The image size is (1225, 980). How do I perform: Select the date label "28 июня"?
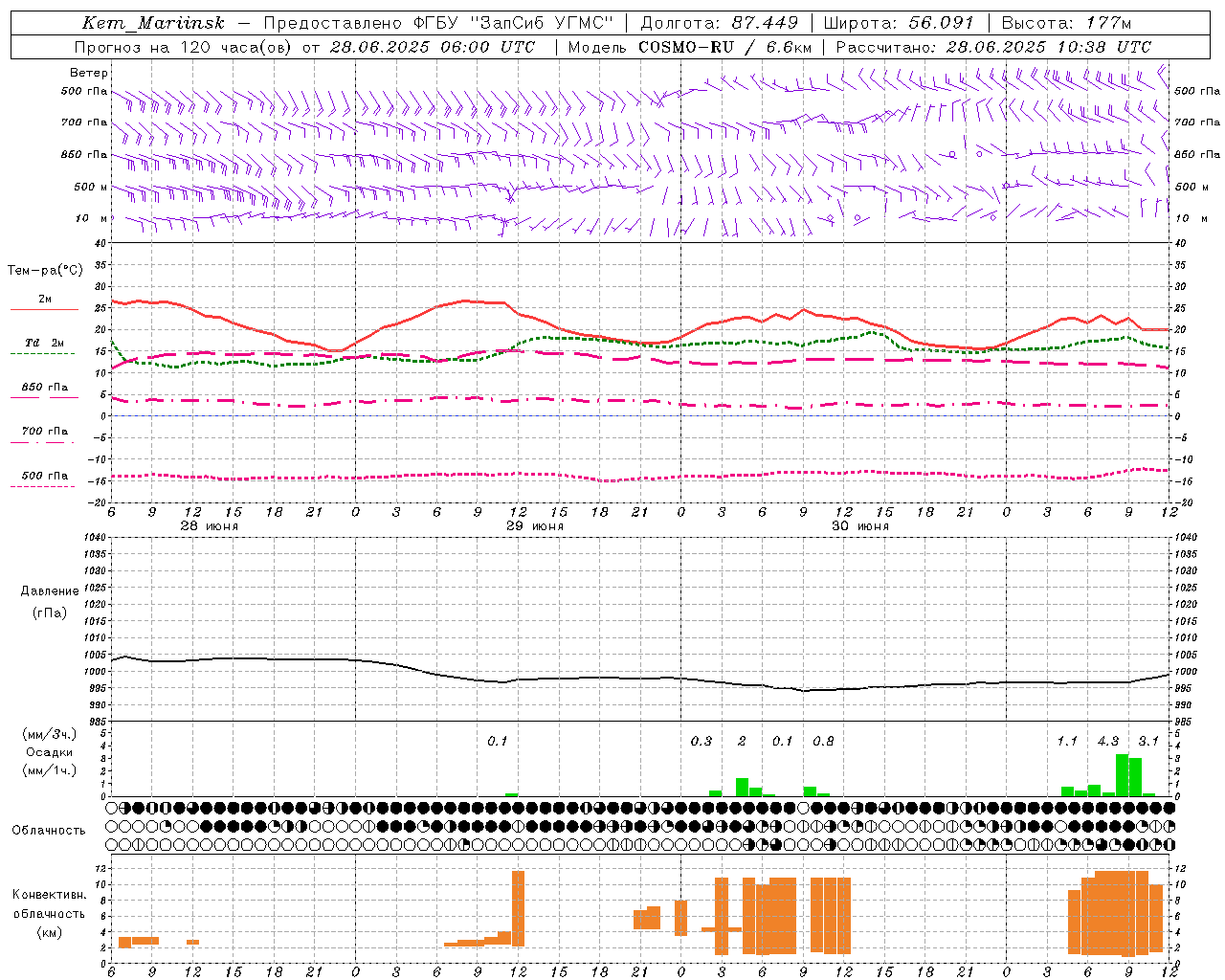coord(210,526)
